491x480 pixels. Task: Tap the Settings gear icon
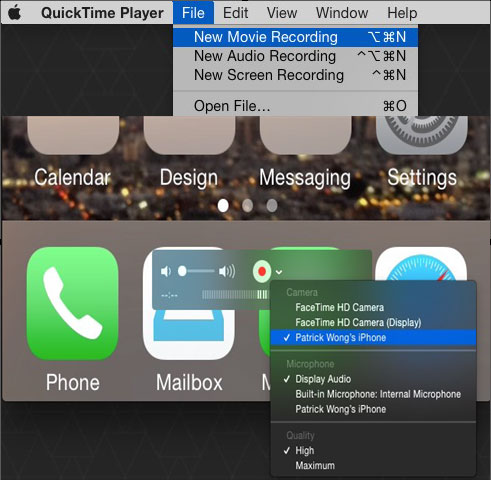422,135
